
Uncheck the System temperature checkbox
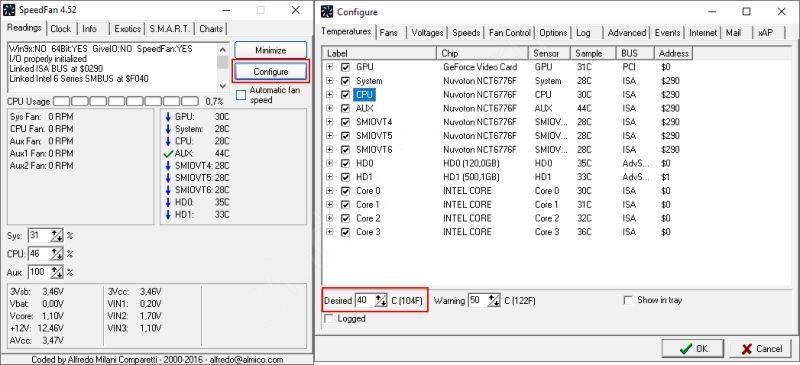coord(345,81)
